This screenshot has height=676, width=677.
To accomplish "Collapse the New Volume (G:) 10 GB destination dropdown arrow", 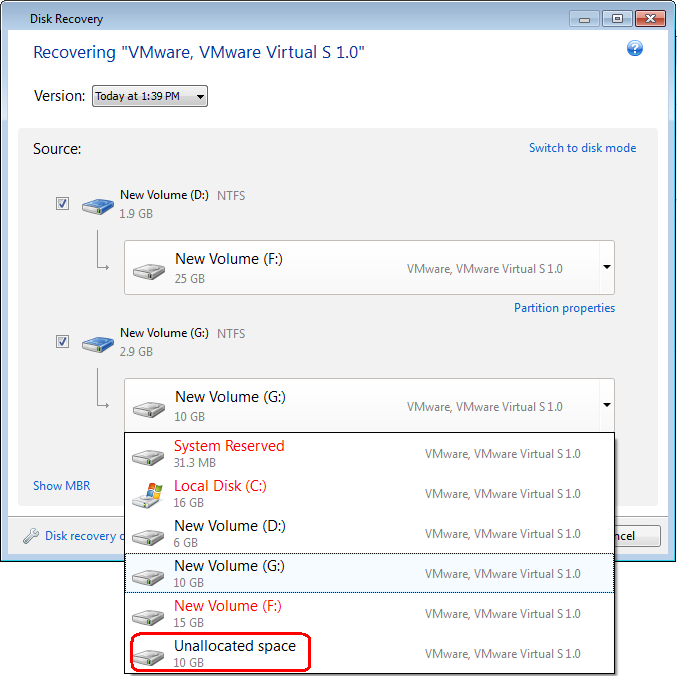I will coord(607,405).
